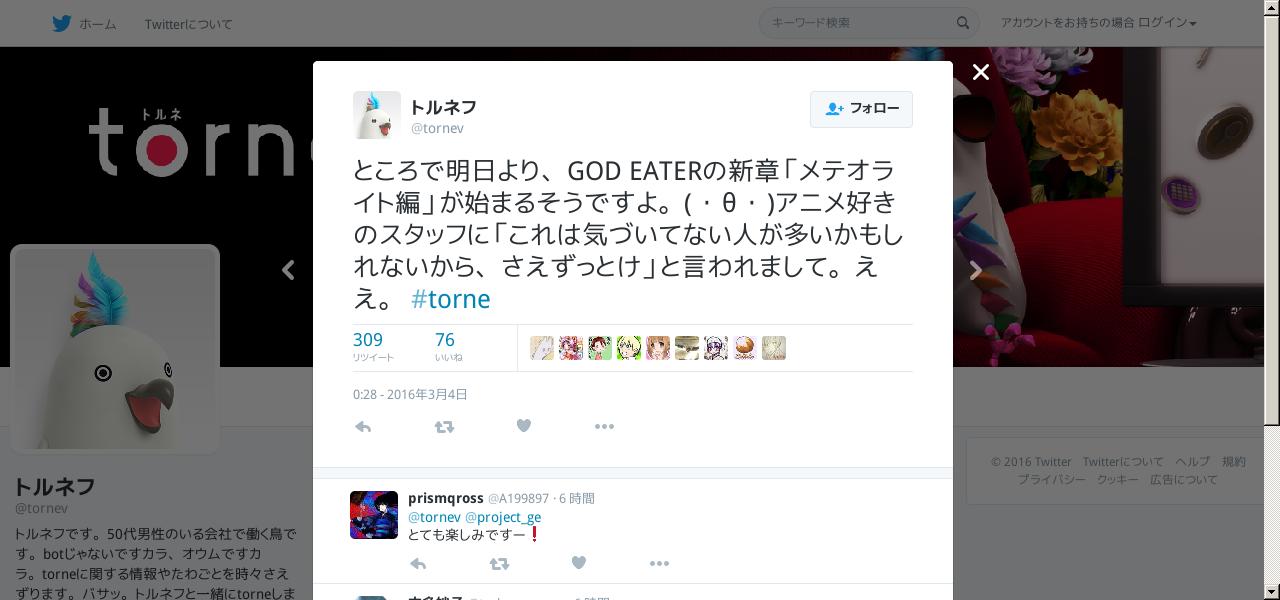Image resolution: width=1280 pixels, height=600 pixels.
Task: Open the #torne hashtag link
Action: [450, 299]
